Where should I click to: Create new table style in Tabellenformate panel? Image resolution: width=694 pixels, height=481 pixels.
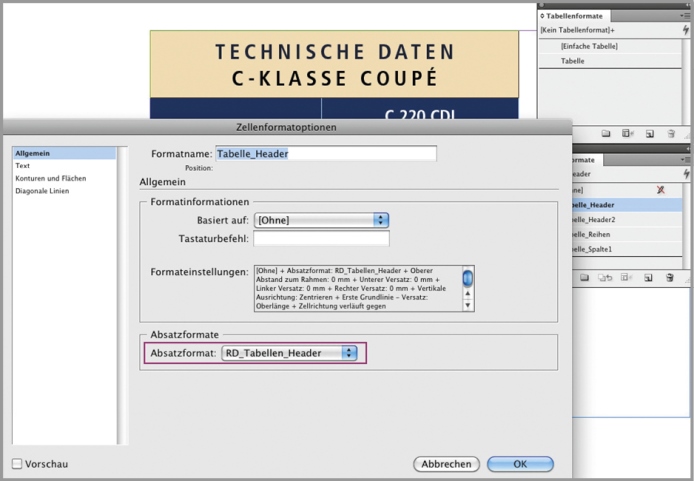pyautogui.click(x=650, y=134)
